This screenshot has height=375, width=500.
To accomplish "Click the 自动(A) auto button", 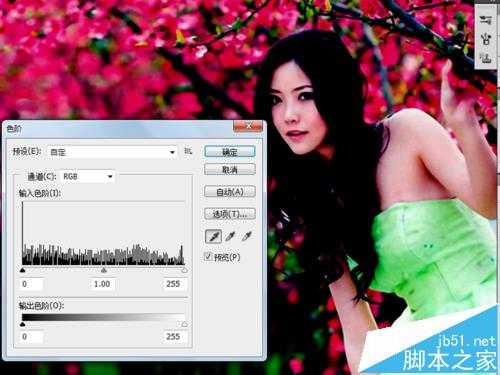I will tap(230, 192).
